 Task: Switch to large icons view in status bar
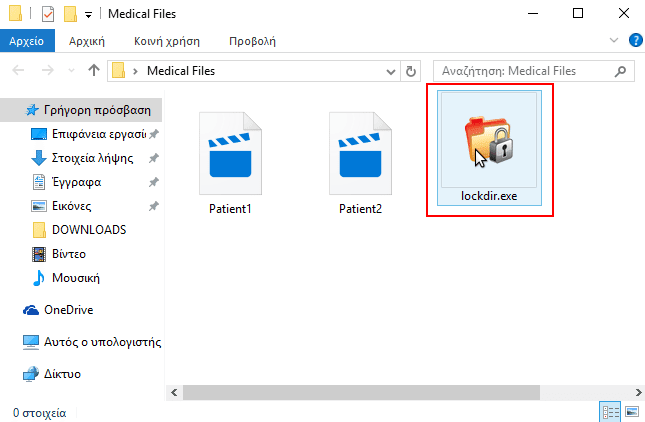(x=632, y=412)
